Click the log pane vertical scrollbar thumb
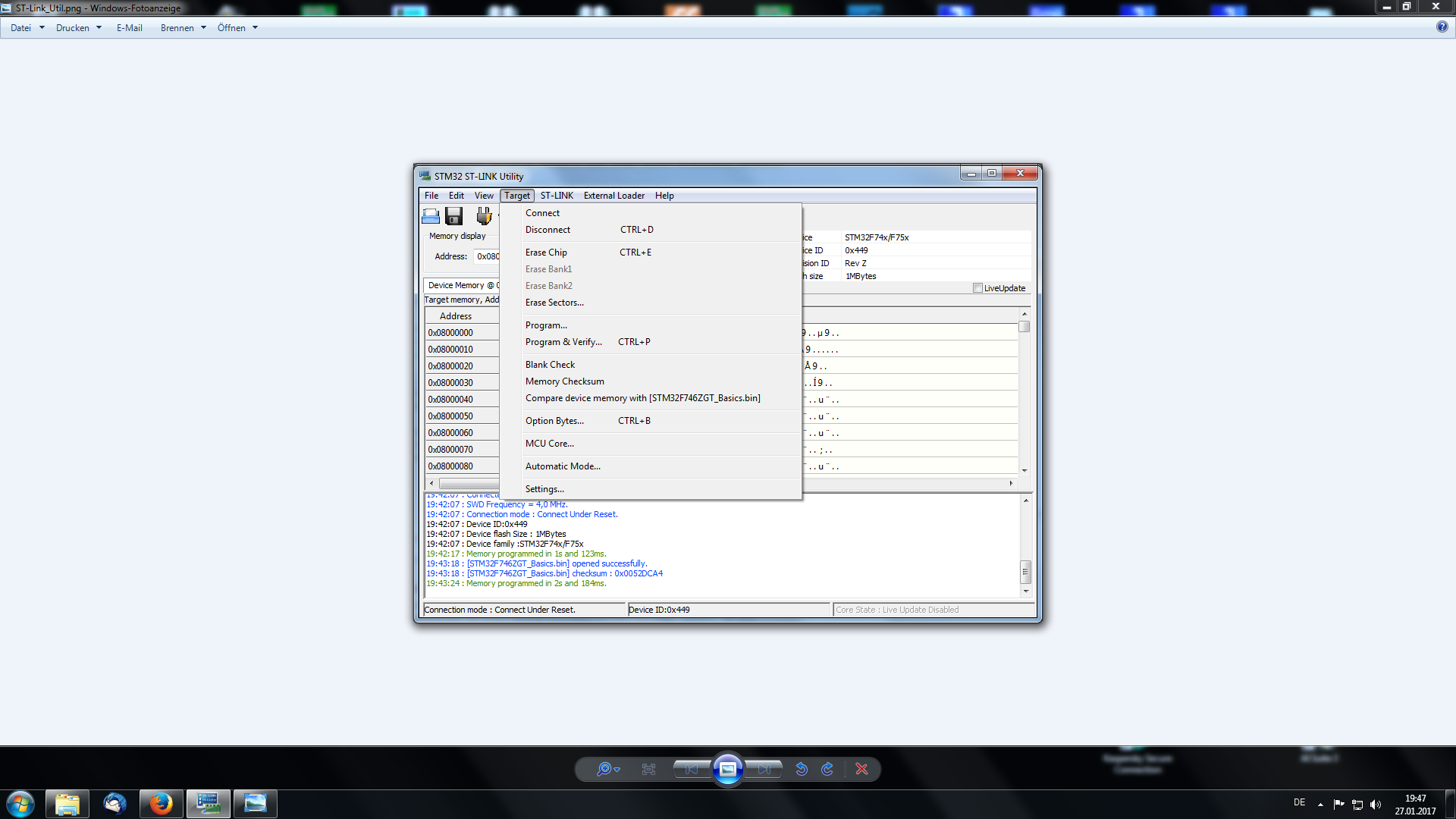 click(1025, 572)
